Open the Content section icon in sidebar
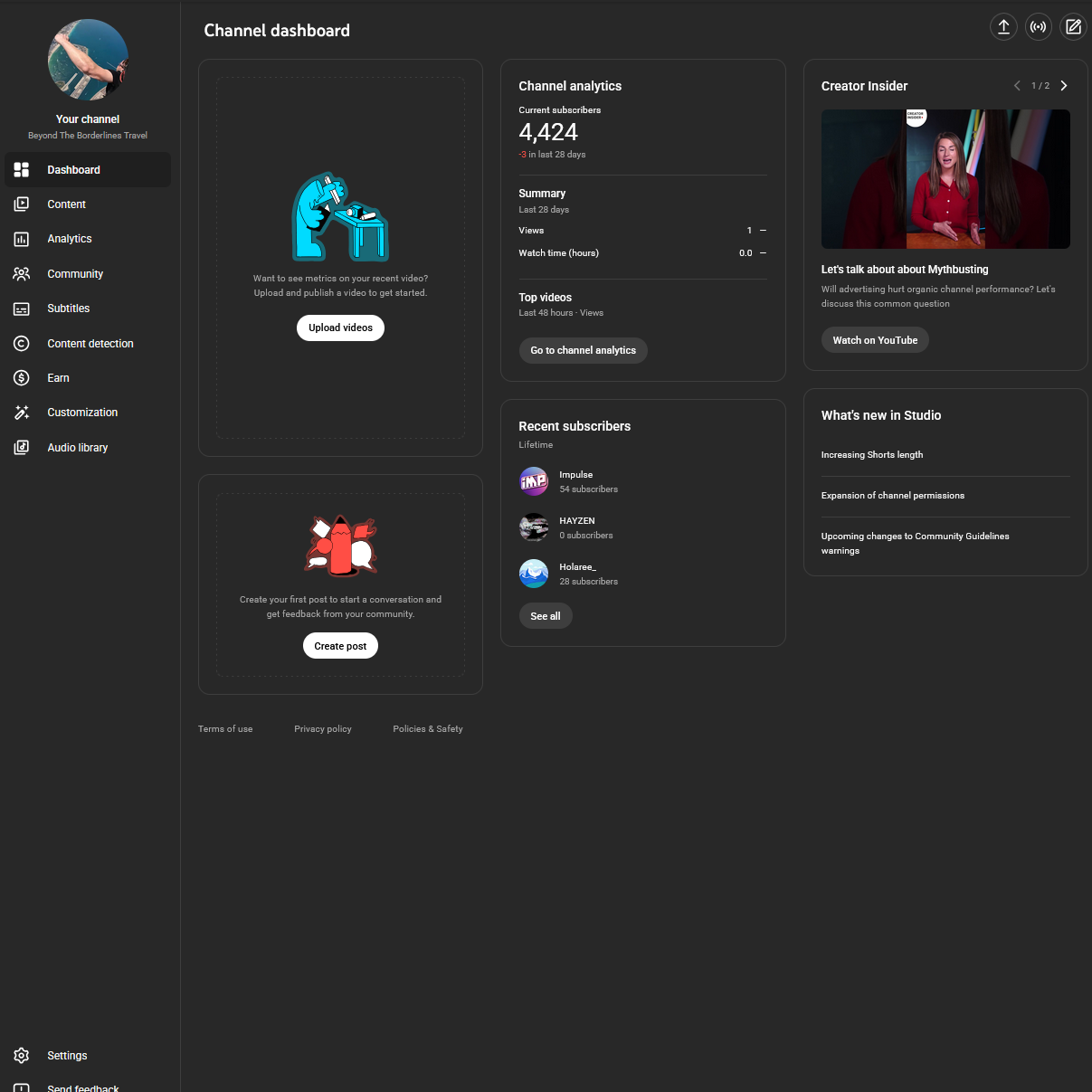 (x=22, y=204)
